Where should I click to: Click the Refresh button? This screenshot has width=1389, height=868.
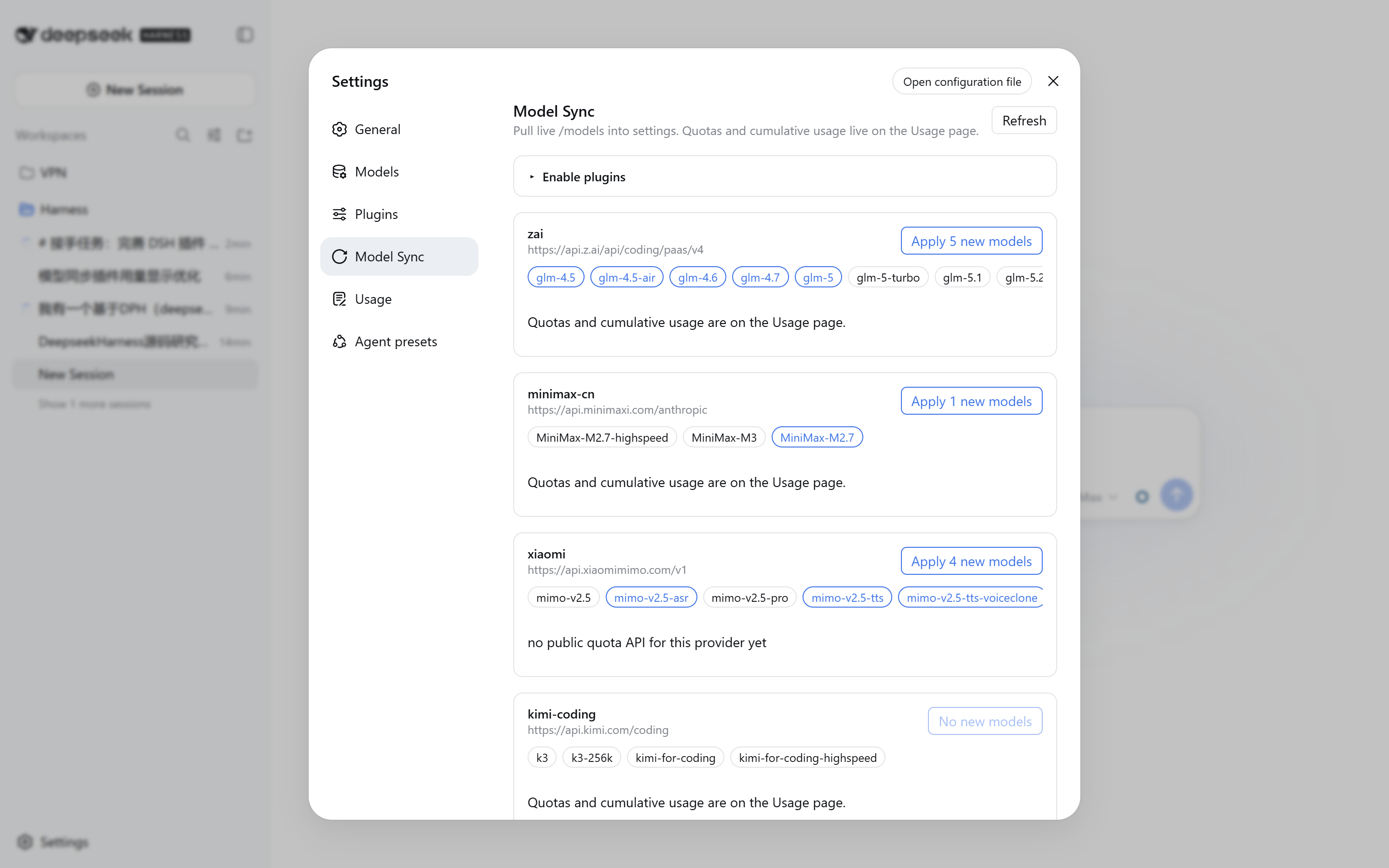pos(1024,121)
